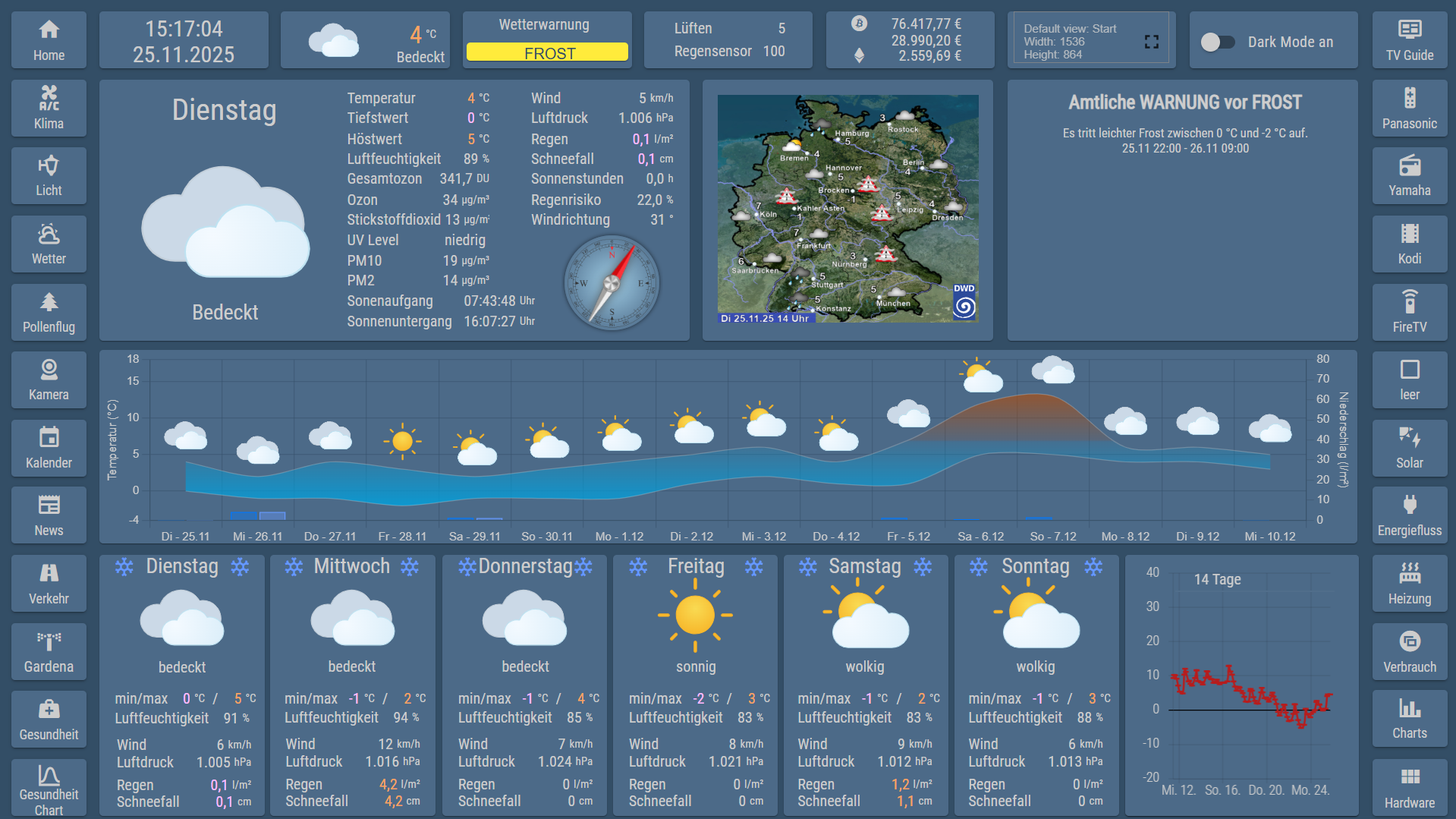The height and width of the screenshot is (819, 1456).
Task: Select the Mittwoch forecast card
Action: 353,685
